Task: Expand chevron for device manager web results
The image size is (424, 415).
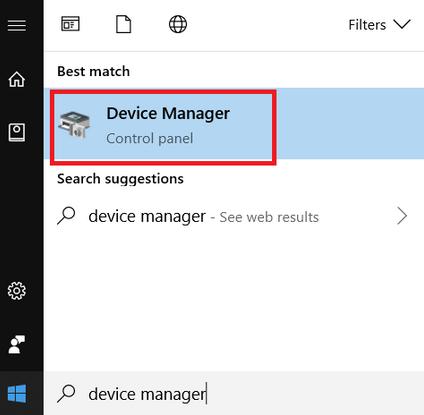Action: pos(402,216)
